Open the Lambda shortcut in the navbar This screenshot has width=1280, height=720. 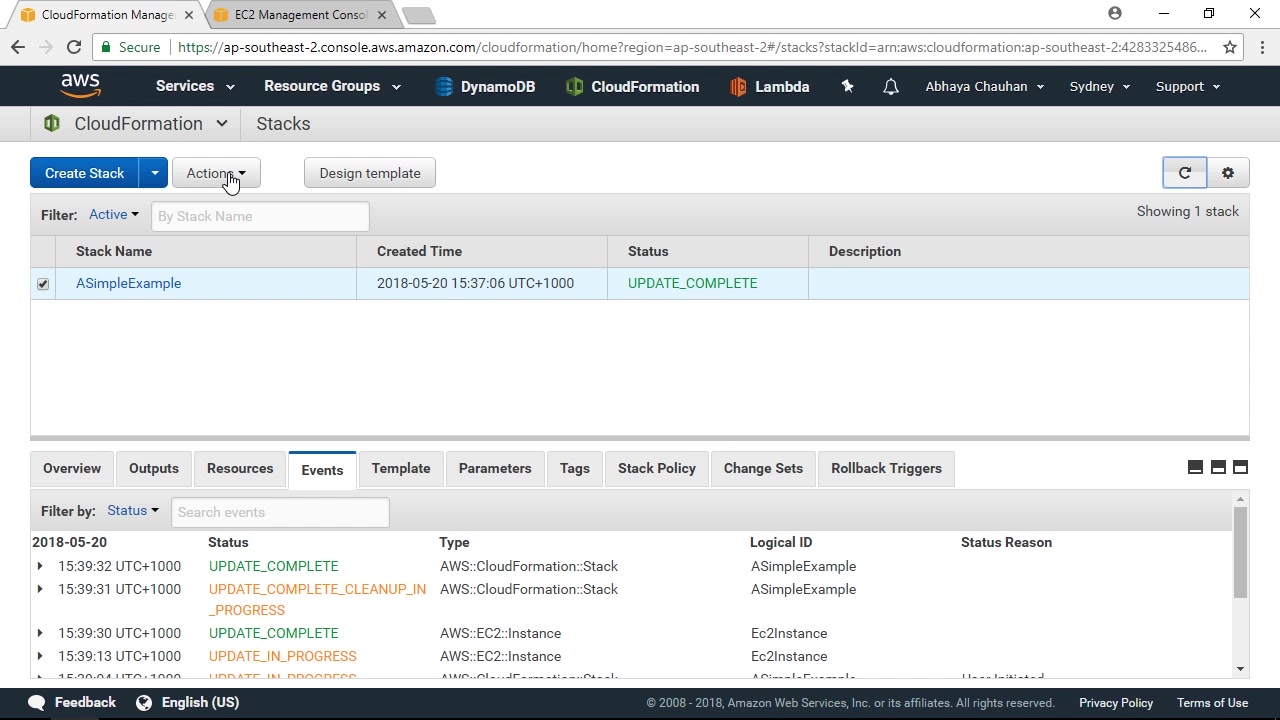(x=769, y=87)
